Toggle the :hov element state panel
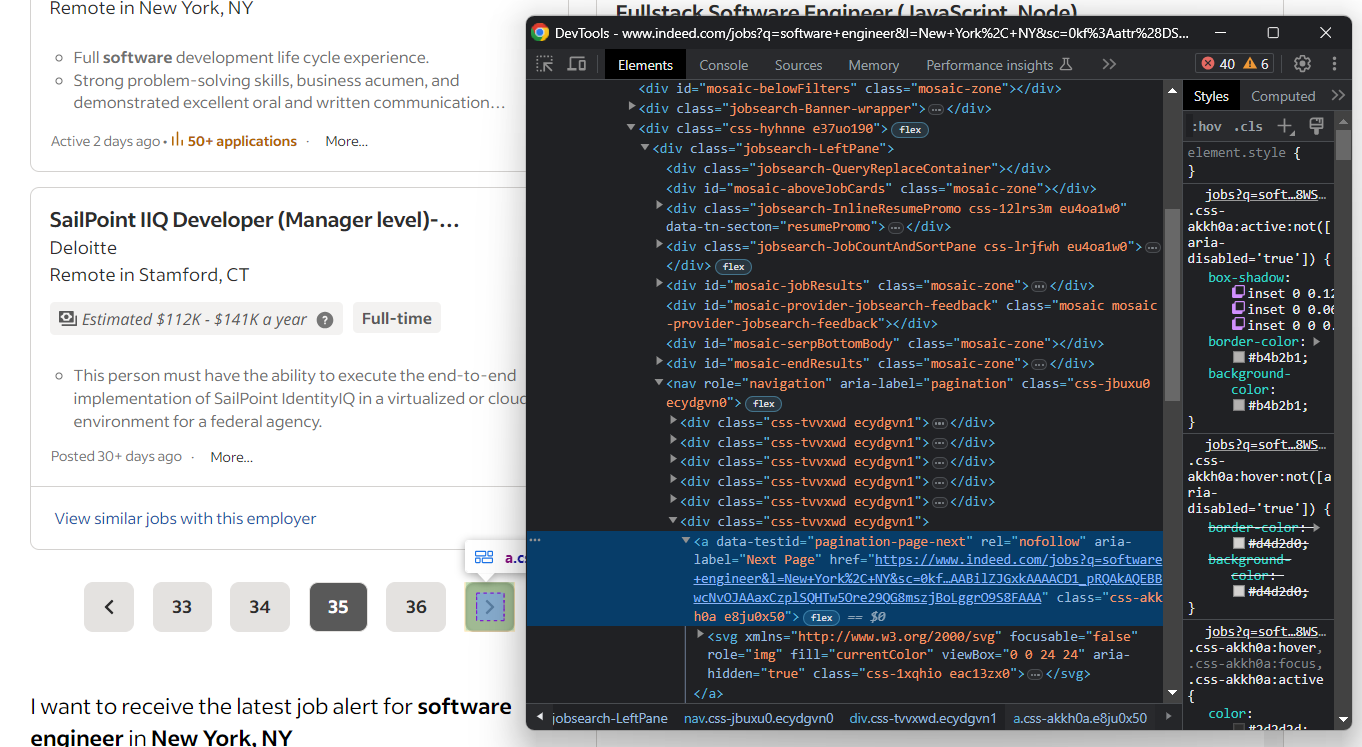 [1207, 126]
